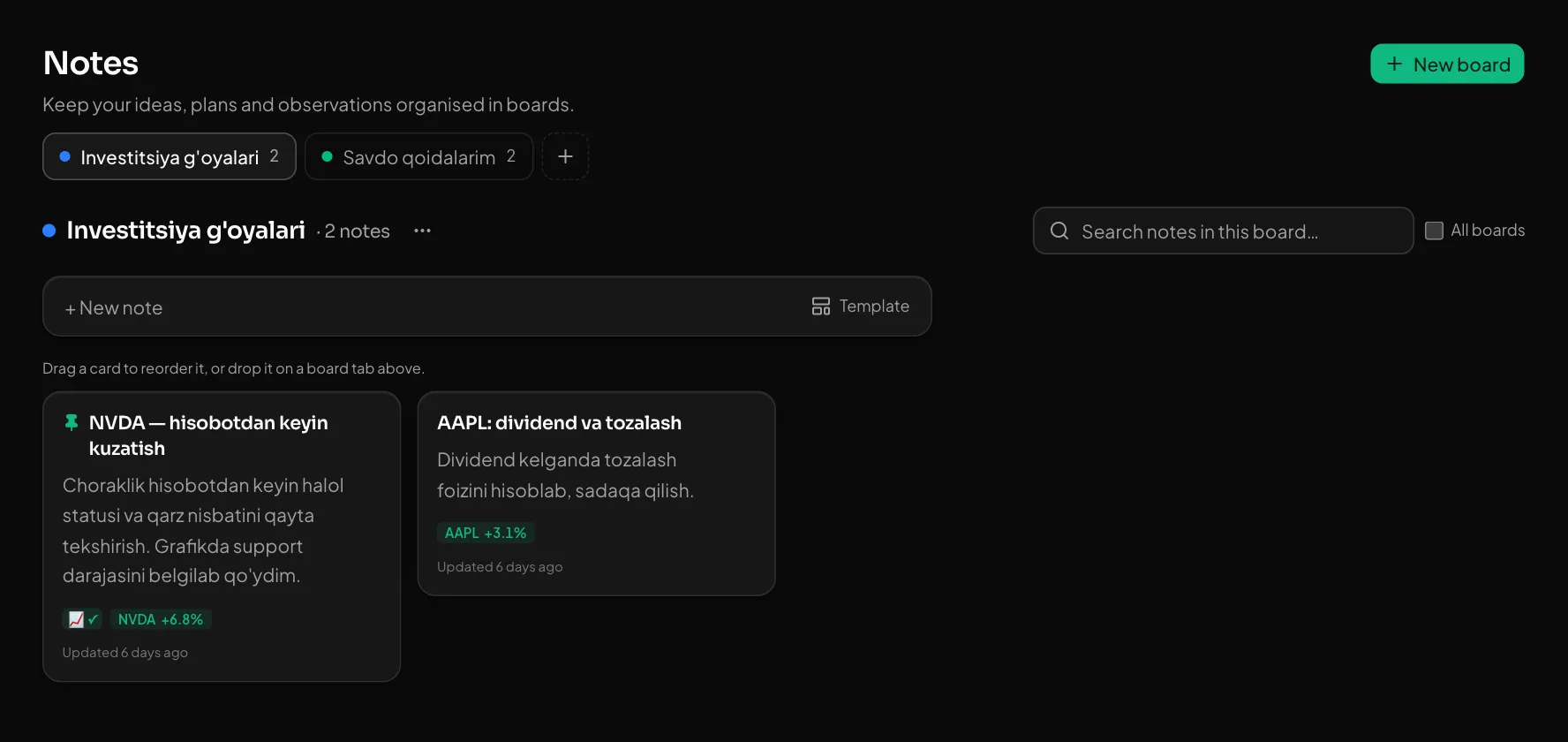Open the three-dot board options menu
1568x742 pixels.
tap(422, 231)
